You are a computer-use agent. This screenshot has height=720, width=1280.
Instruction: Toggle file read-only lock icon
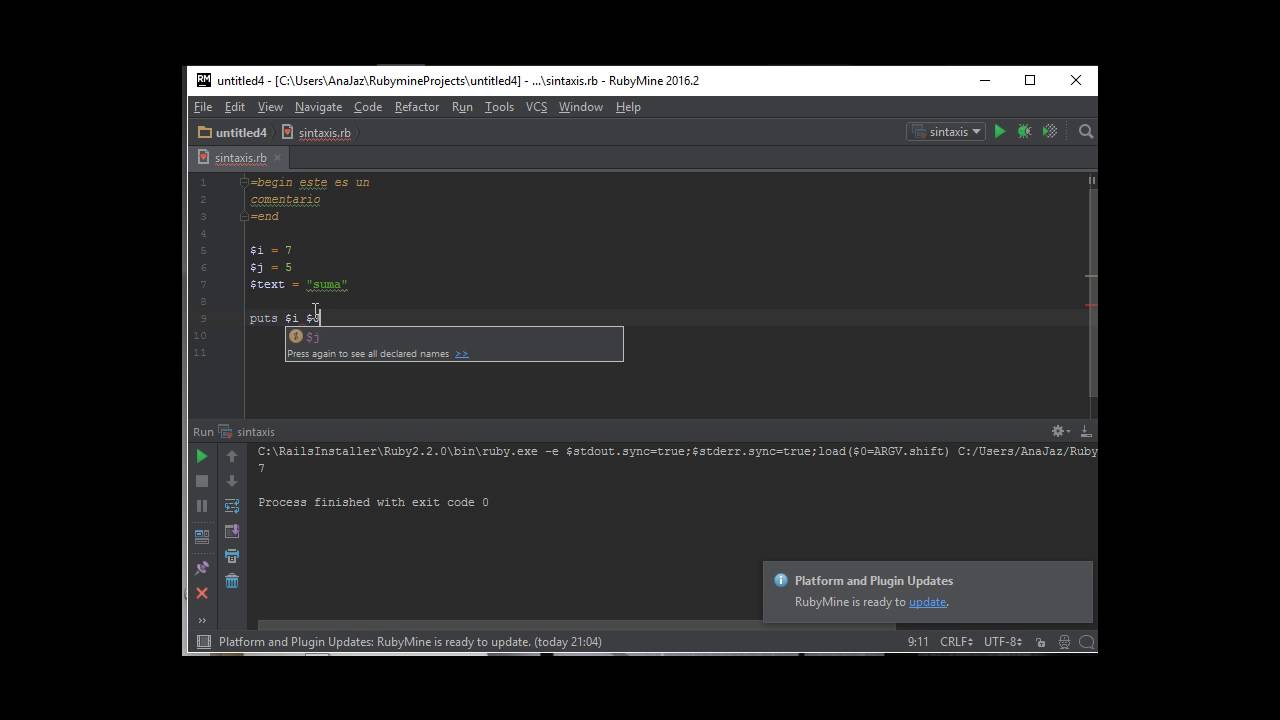1041,642
